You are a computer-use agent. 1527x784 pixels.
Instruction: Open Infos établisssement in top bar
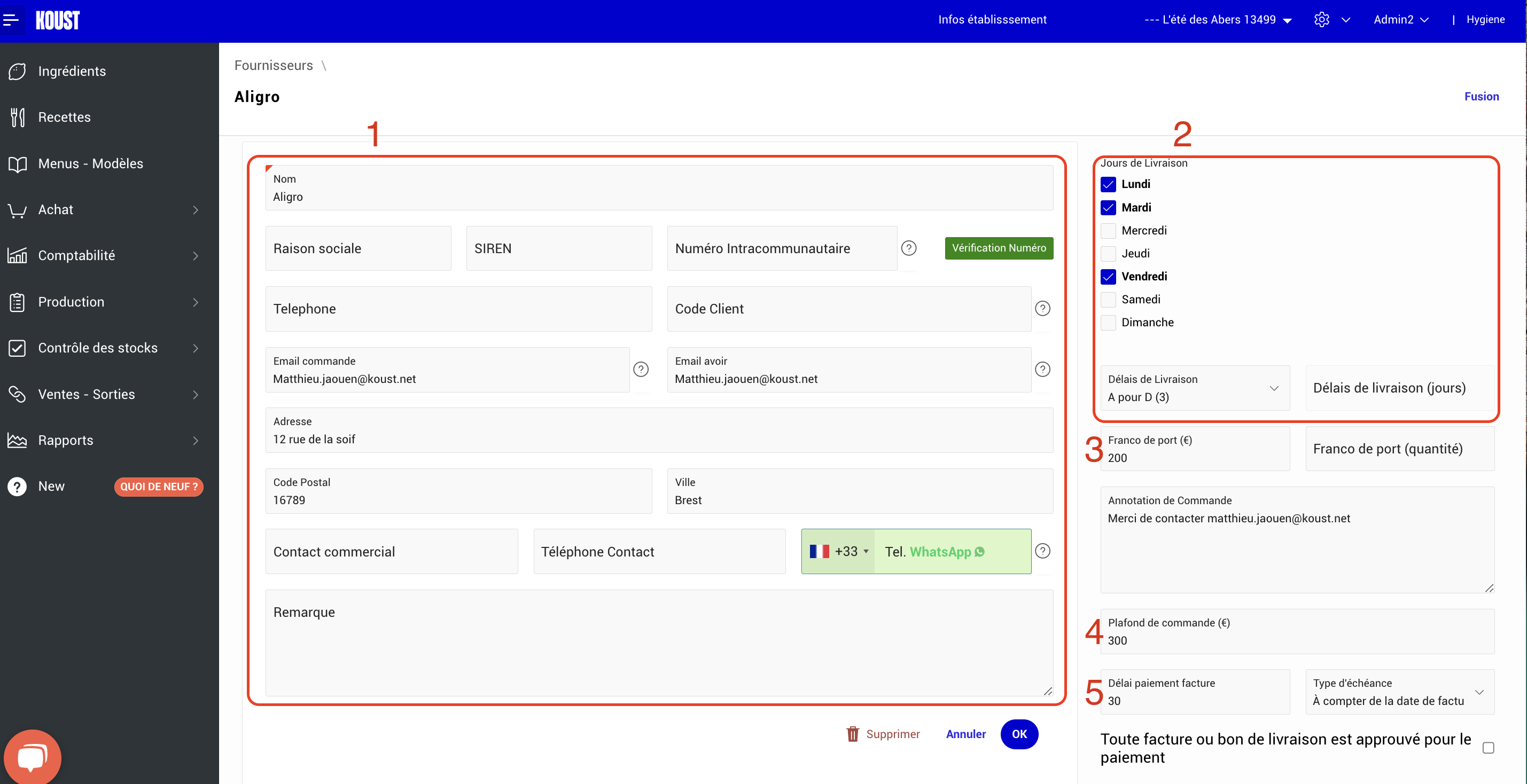coord(992,20)
